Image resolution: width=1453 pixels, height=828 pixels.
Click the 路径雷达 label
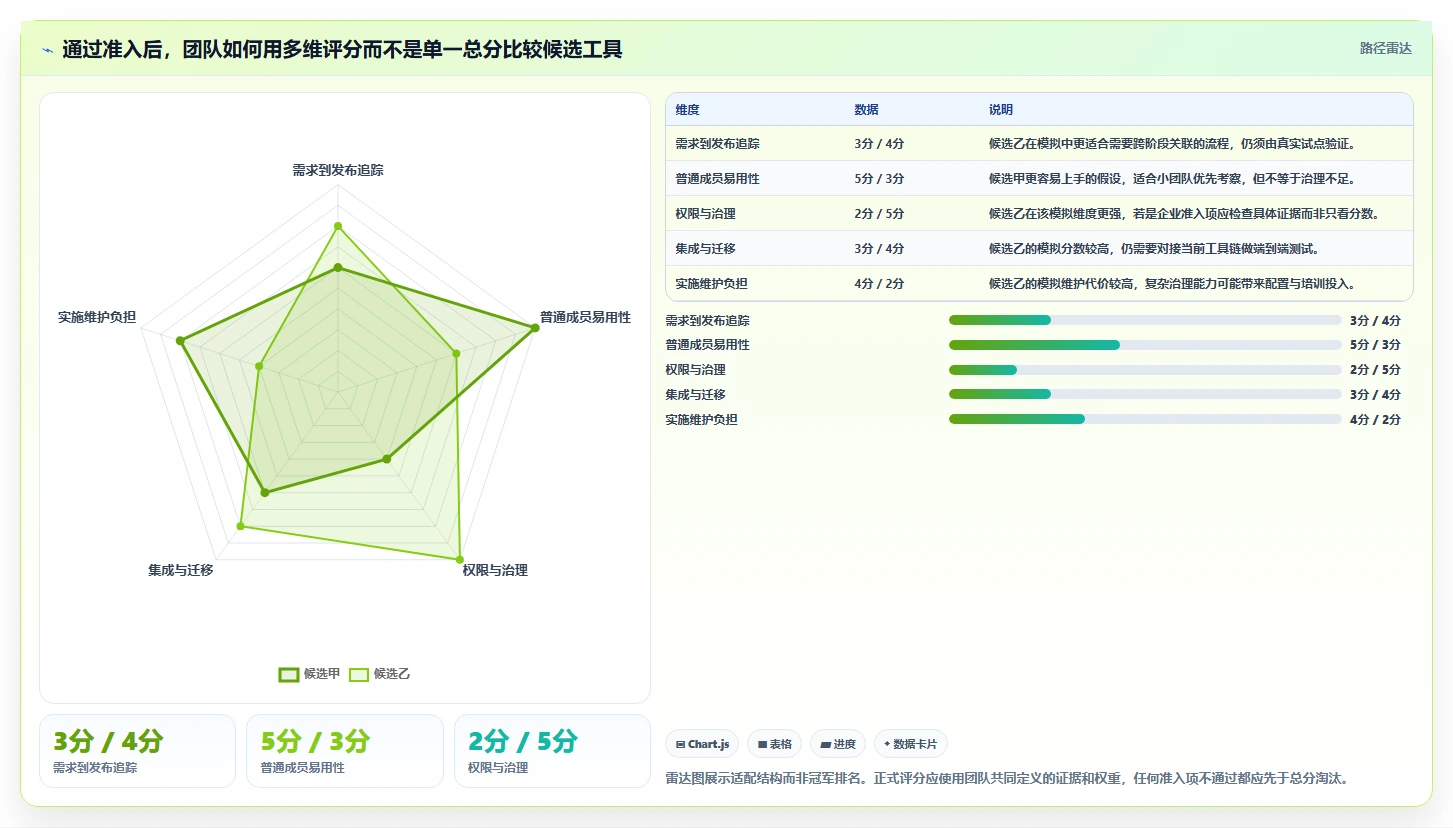click(1385, 48)
